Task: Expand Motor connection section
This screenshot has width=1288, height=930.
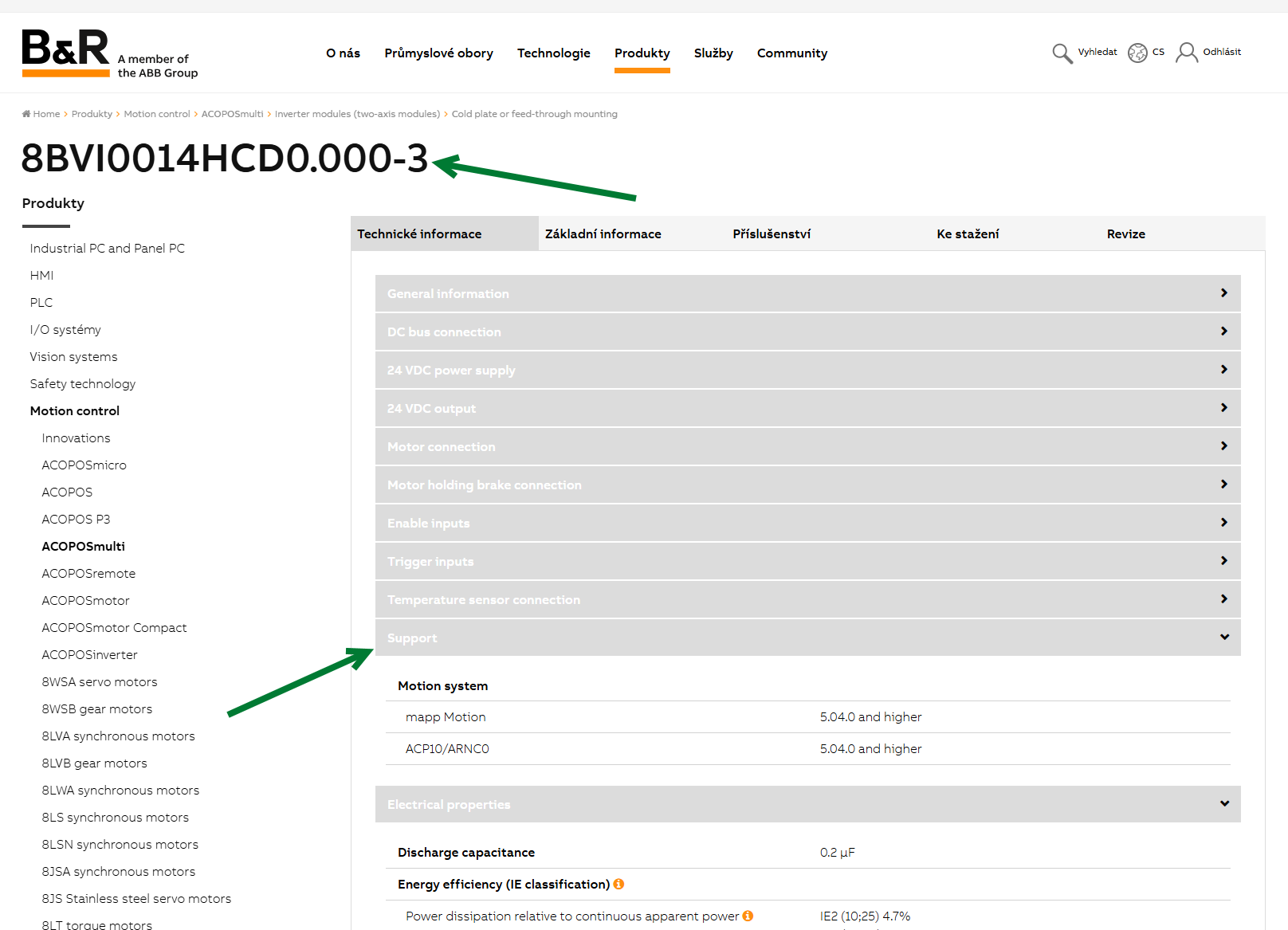Action: [x=807, y=446]
